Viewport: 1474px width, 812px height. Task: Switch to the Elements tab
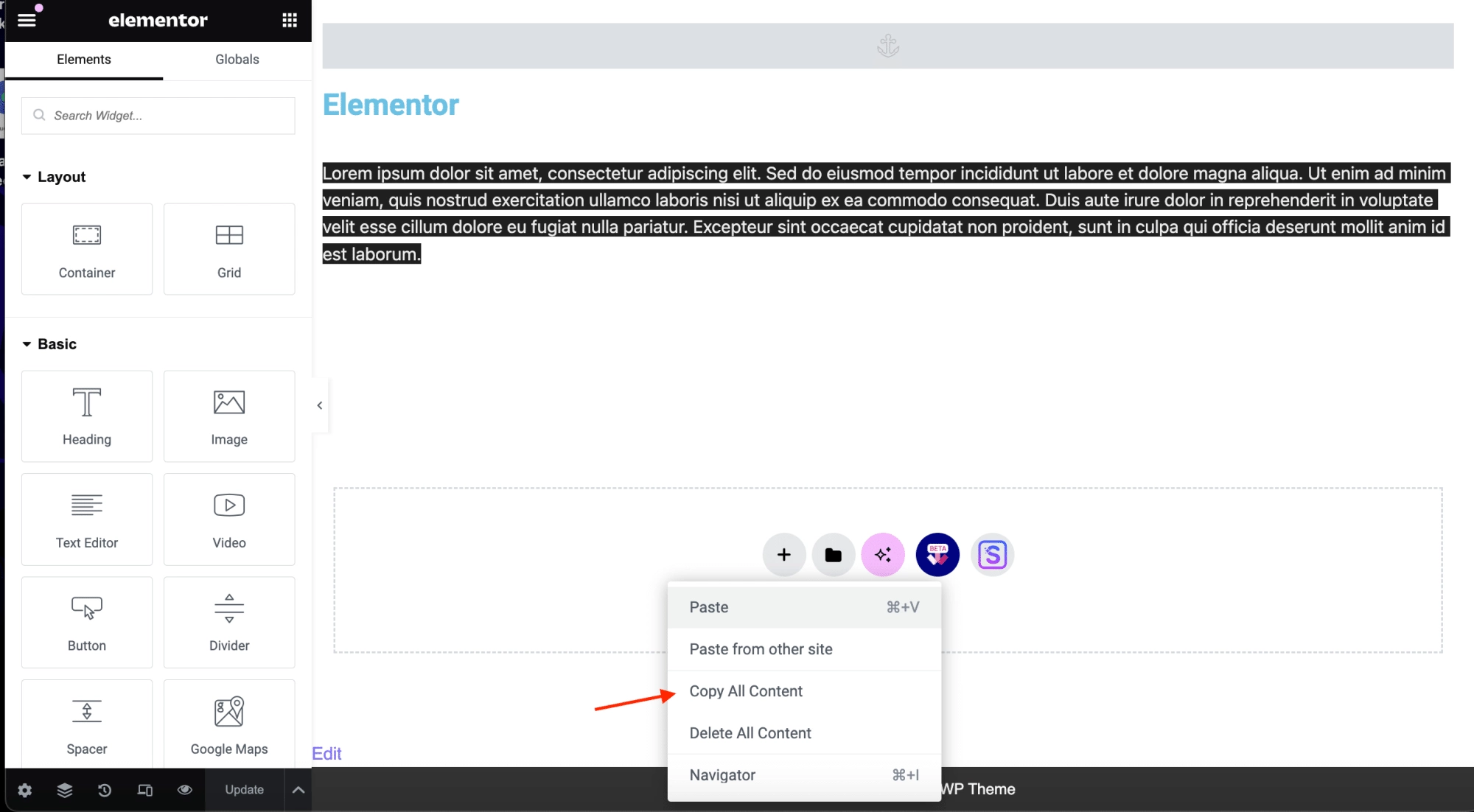(84, 59)
